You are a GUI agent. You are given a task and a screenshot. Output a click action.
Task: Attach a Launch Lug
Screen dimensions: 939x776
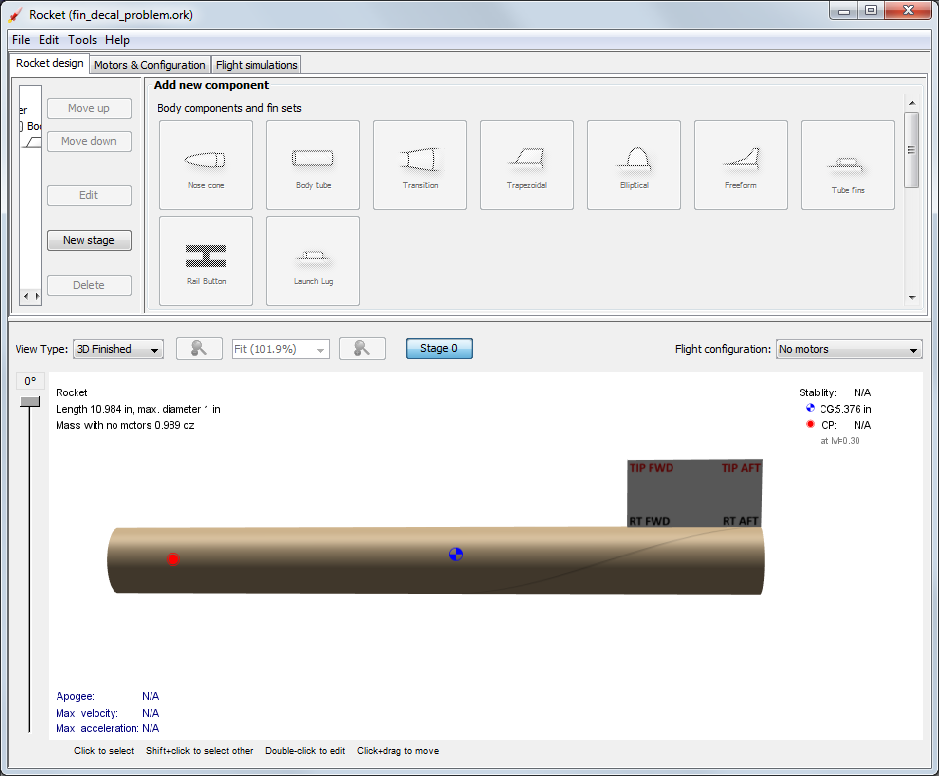click(x=312, y=260)
